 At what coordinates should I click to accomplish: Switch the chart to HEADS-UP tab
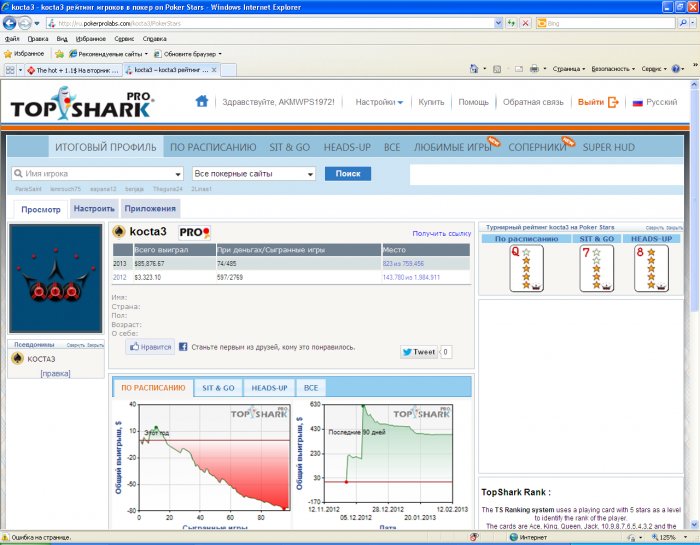[x=269, y=388]
